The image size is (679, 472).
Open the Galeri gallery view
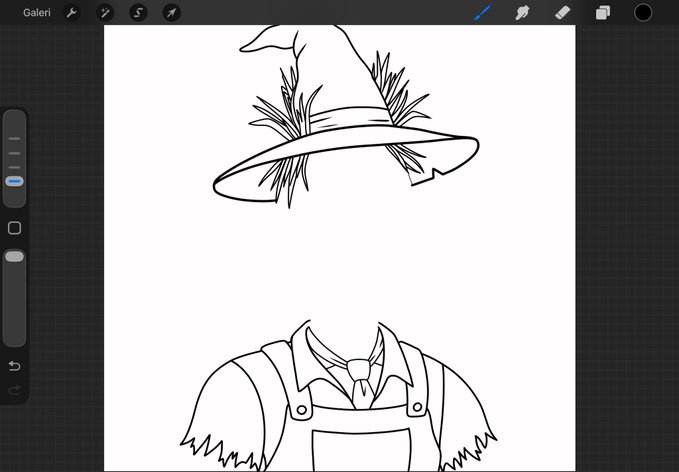point(37,13)
